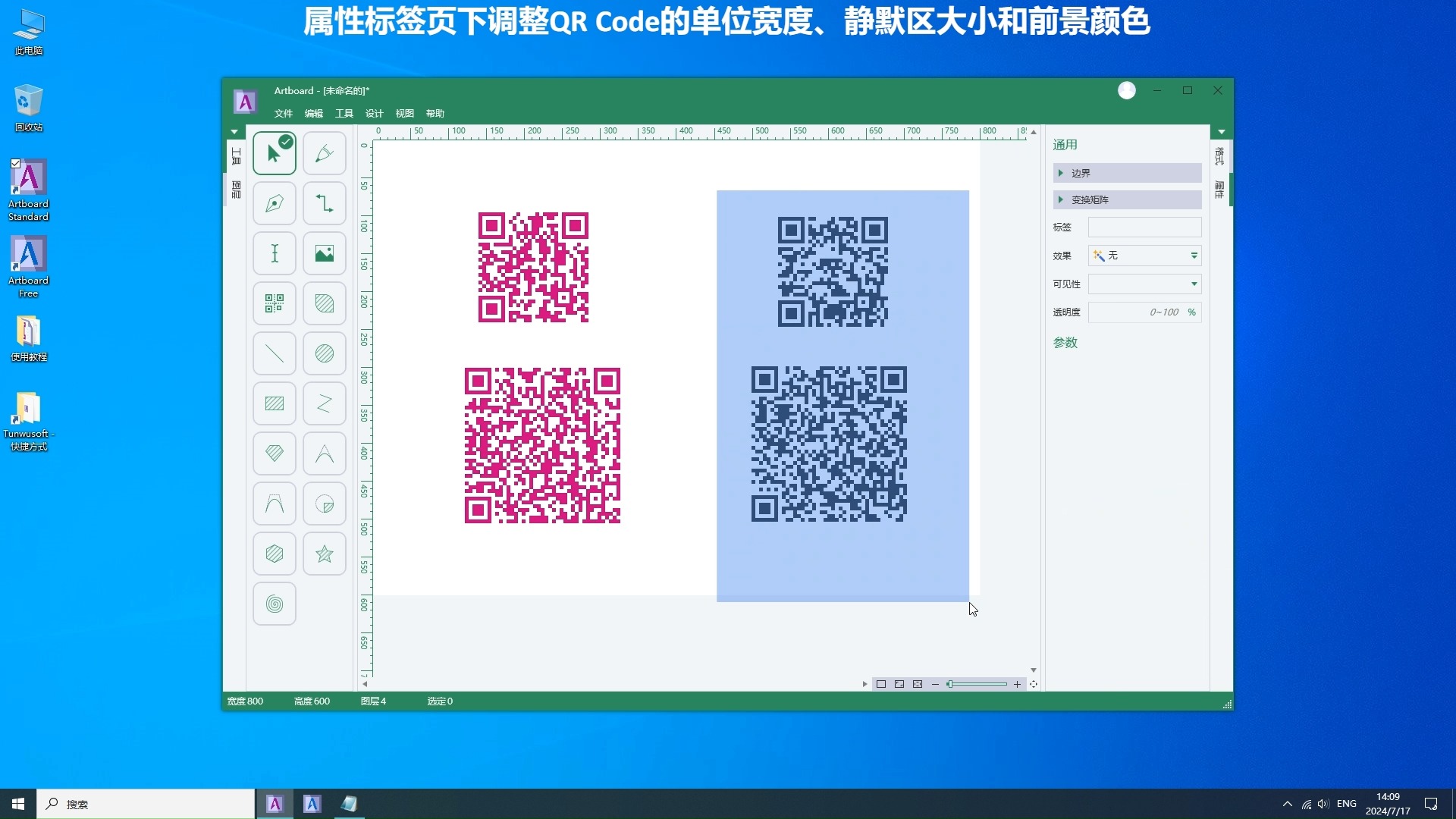
Task: Open the 视图 menu
Action: click(405, 114)
